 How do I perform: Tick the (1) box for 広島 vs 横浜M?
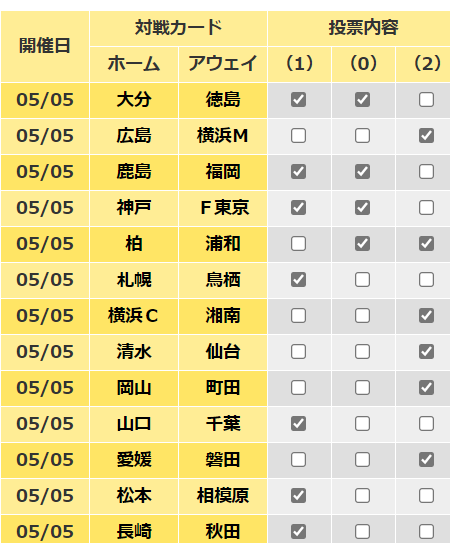pyautogui.click(x=298, y=136)
